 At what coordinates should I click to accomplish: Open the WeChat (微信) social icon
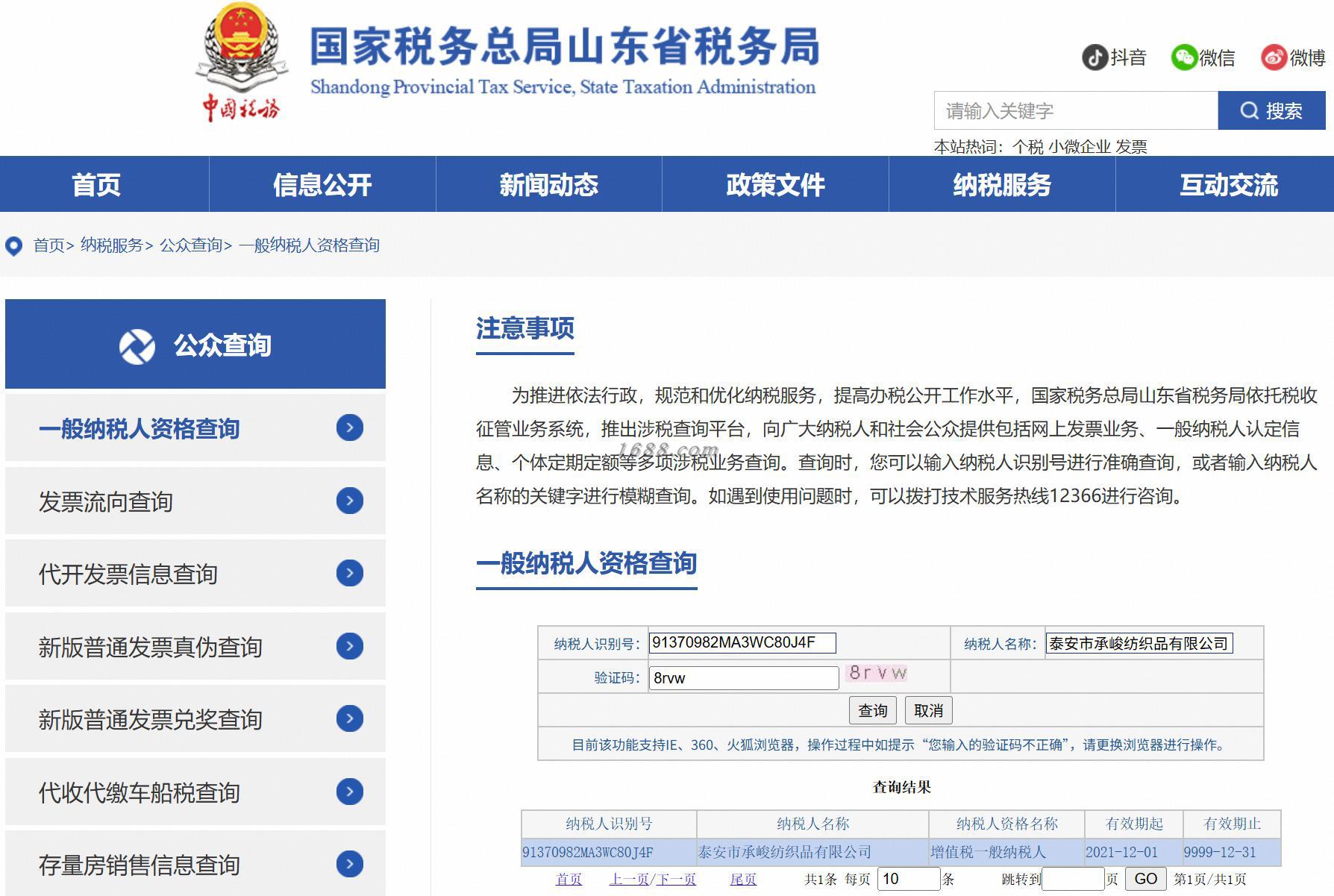[1184, 57]
